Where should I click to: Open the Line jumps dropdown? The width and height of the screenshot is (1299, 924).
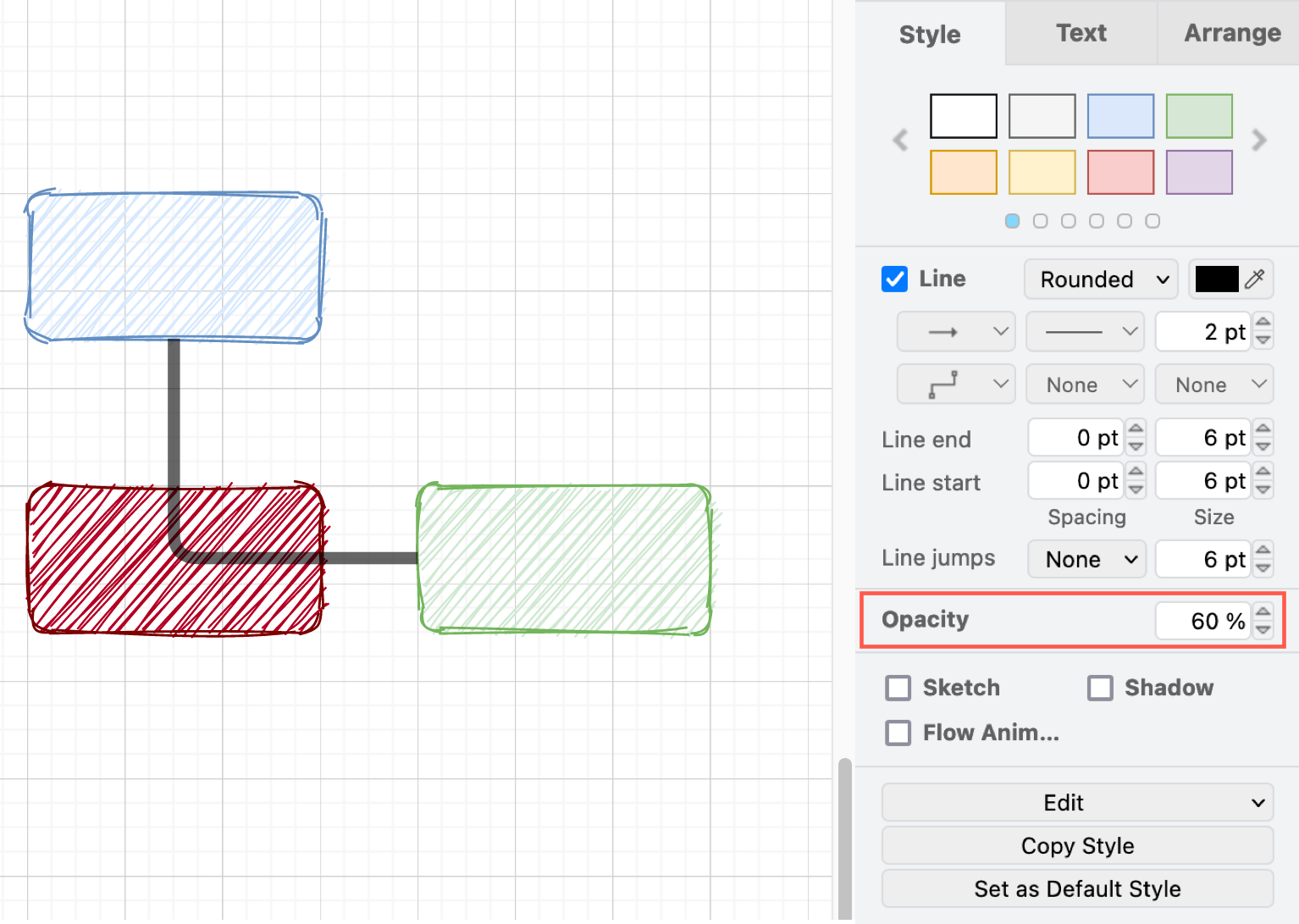tap(1086, 559)
